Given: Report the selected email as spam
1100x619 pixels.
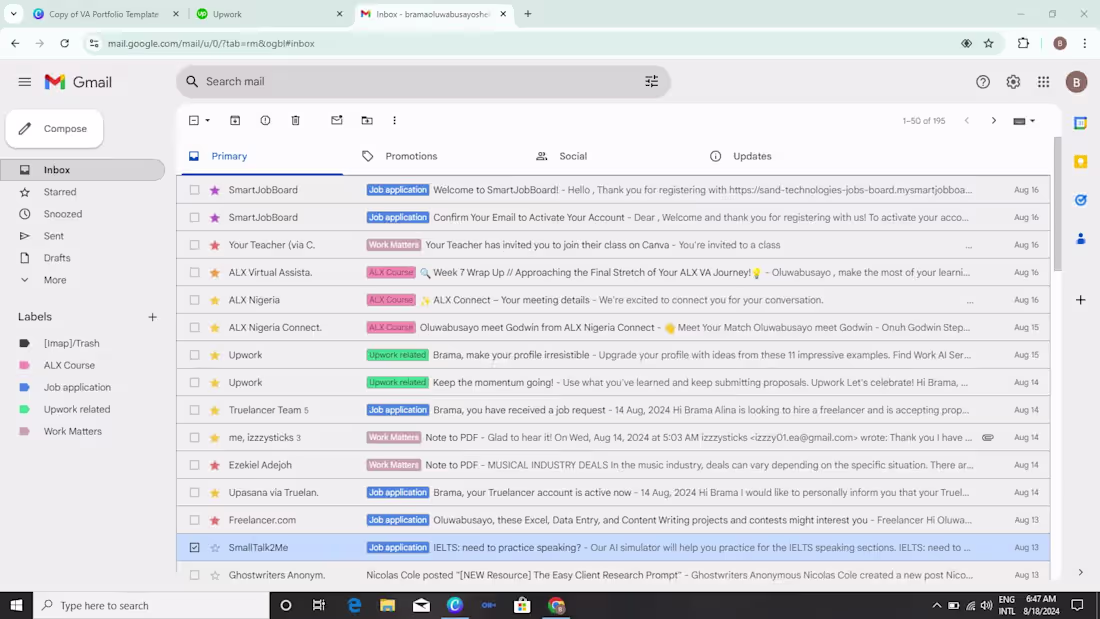Looking at the screenshot, I should (265, 120).
